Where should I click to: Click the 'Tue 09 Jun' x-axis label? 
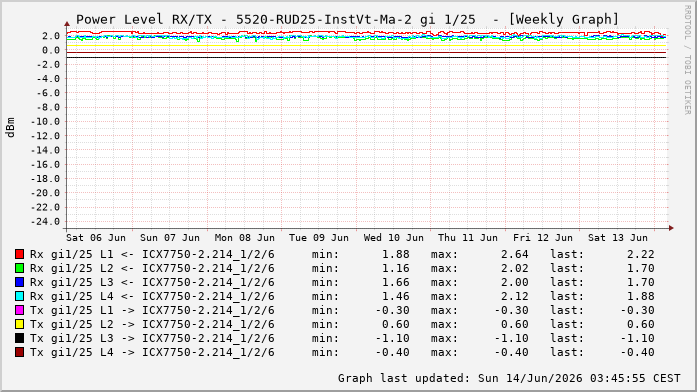[319, 238]
